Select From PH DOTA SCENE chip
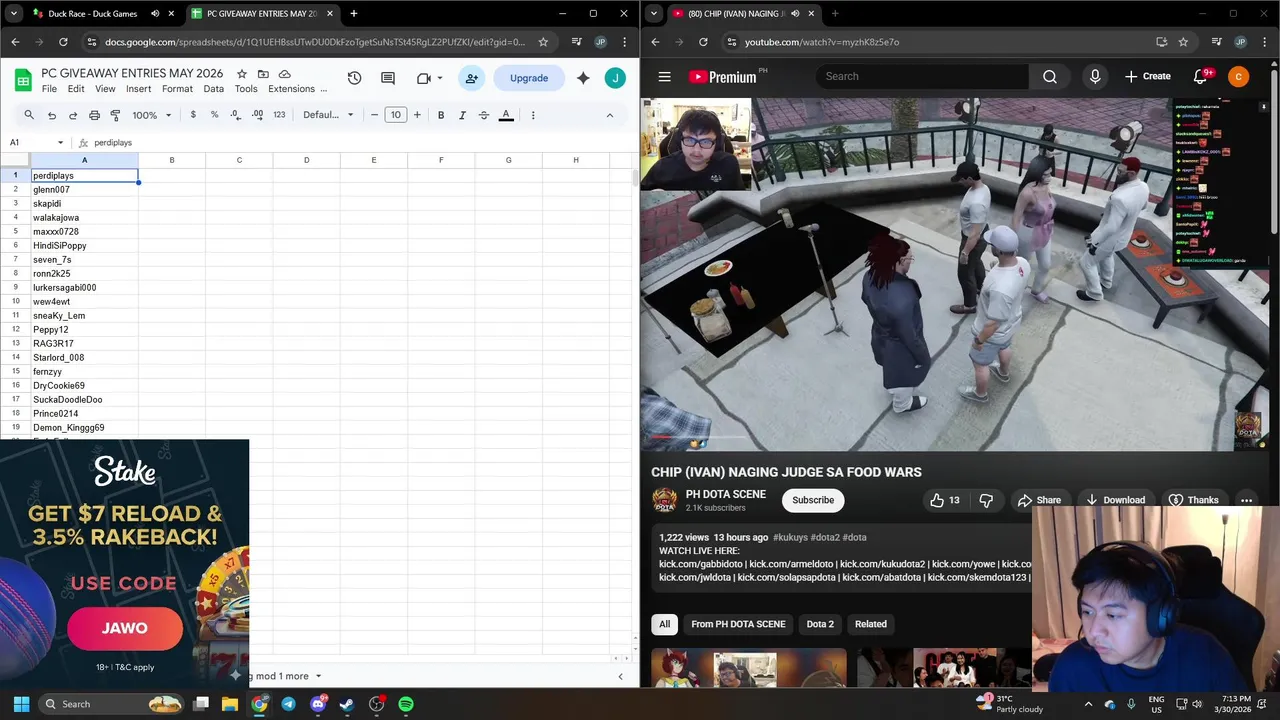Image resolution: width=1280 pixels, height=720 pixels. (738, 624)
